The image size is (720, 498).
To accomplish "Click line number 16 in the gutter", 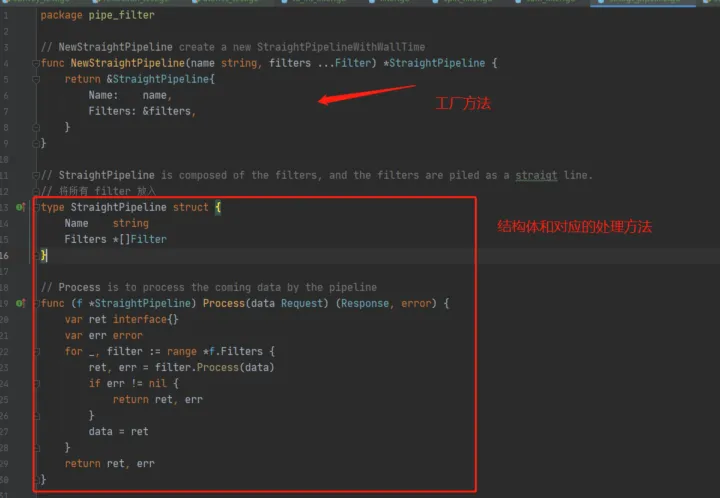I will pos(4,255).
